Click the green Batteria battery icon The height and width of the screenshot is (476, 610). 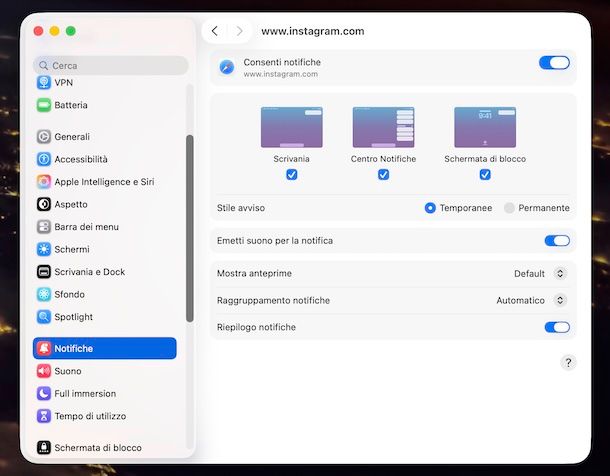point(44,105)
